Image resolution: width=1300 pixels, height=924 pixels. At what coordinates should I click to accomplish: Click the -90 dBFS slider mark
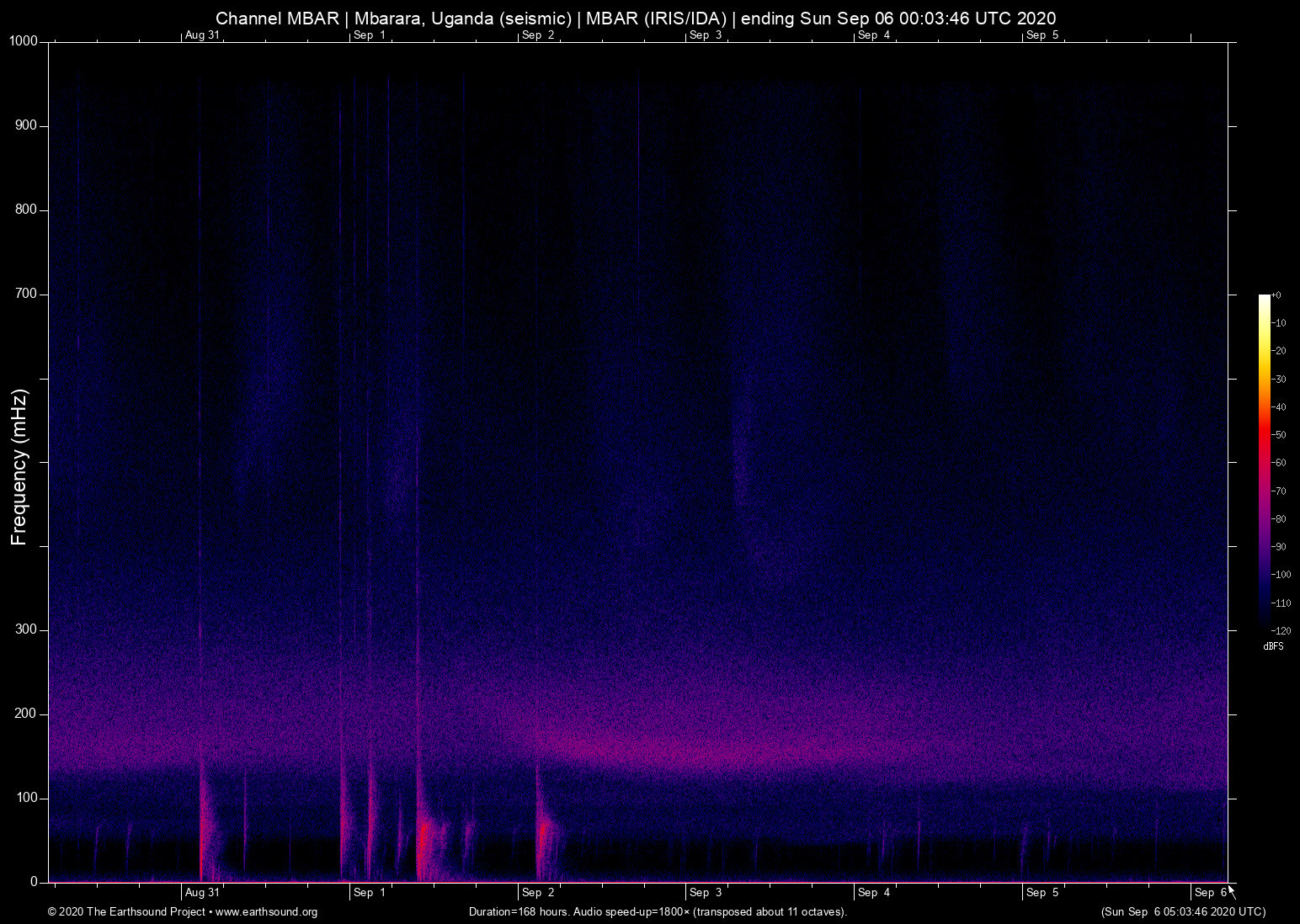tap(1280, 546)
